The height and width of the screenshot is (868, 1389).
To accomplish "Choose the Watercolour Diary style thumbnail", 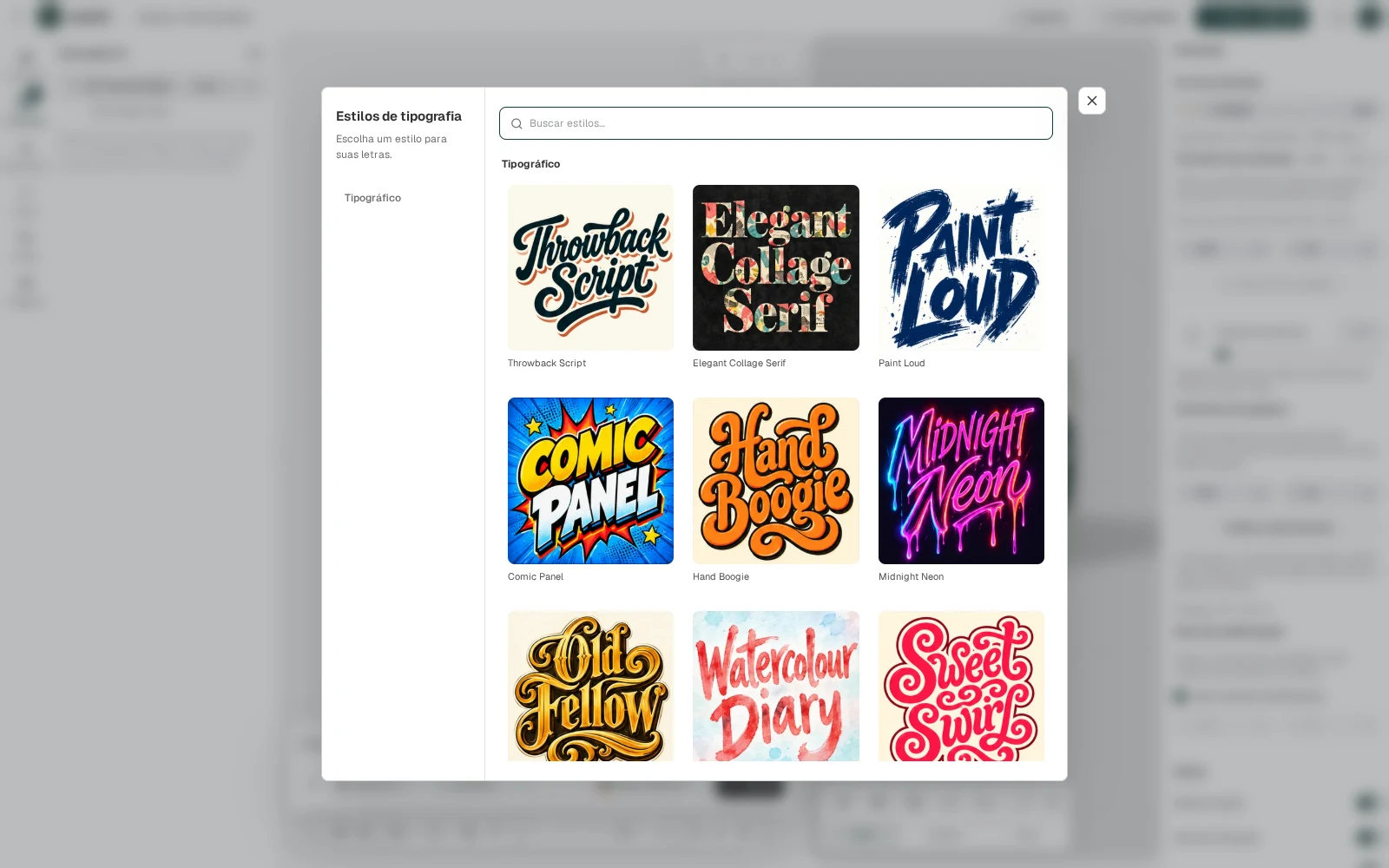I will click(776, 686).
